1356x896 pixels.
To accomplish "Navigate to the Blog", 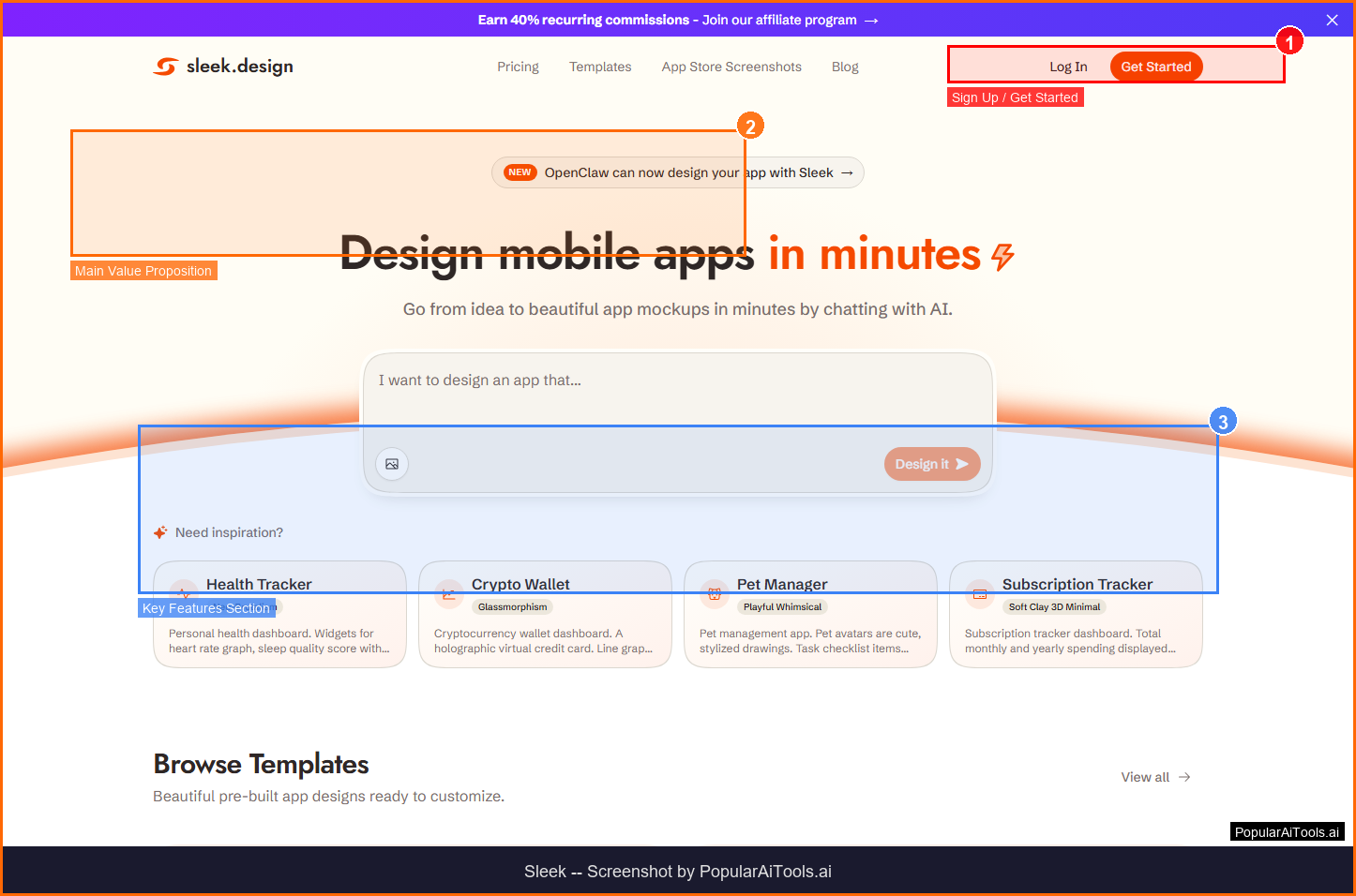I will click(x=845, y=67).
